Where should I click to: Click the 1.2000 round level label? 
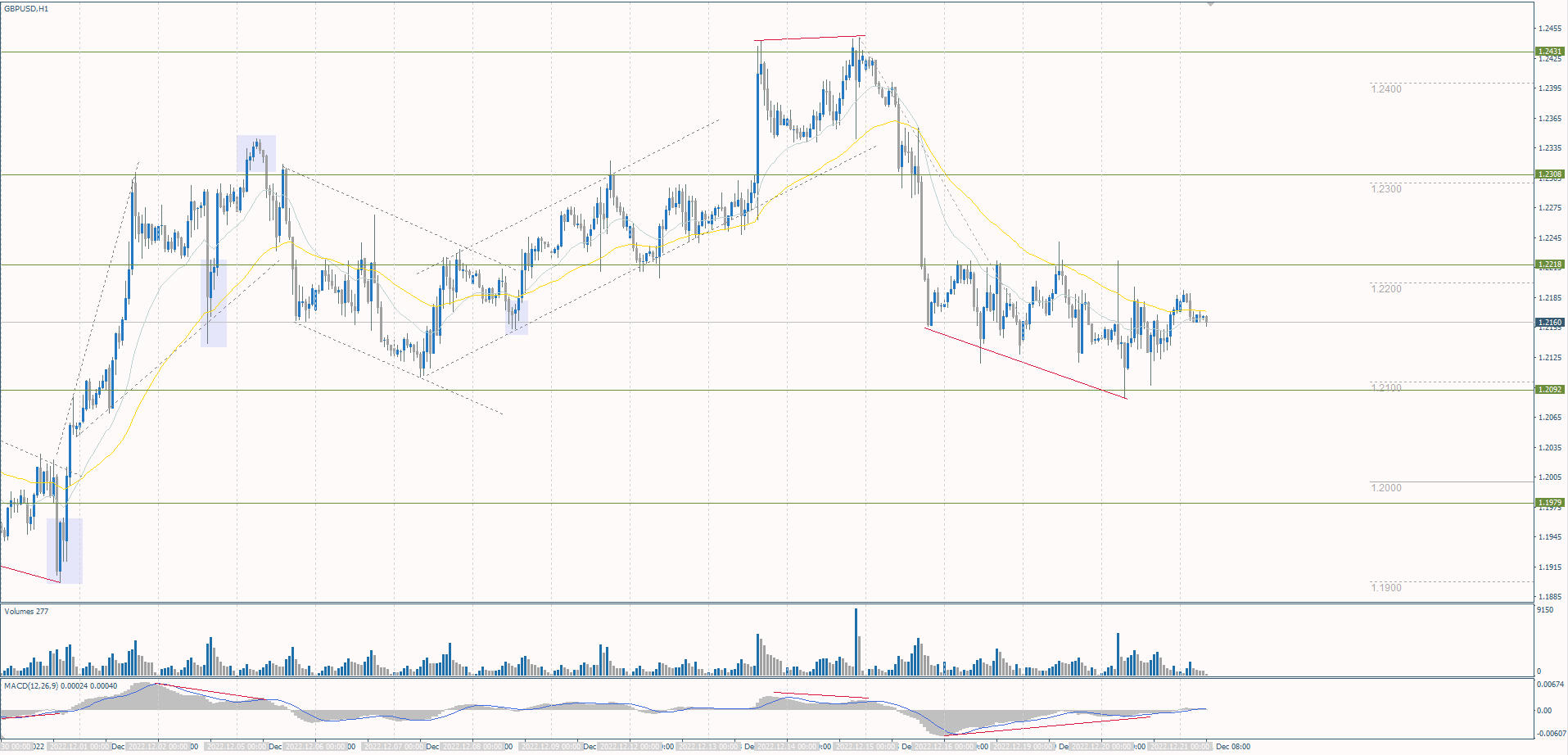[x=1386, y=488]
